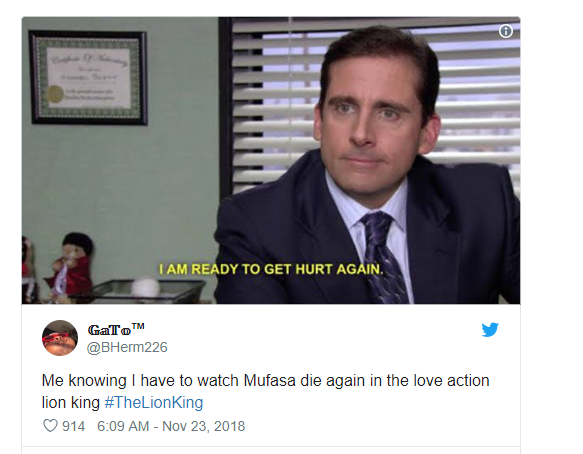
Task: Open the @BHerm226 handle link
Action: click(x=127, y=347)
